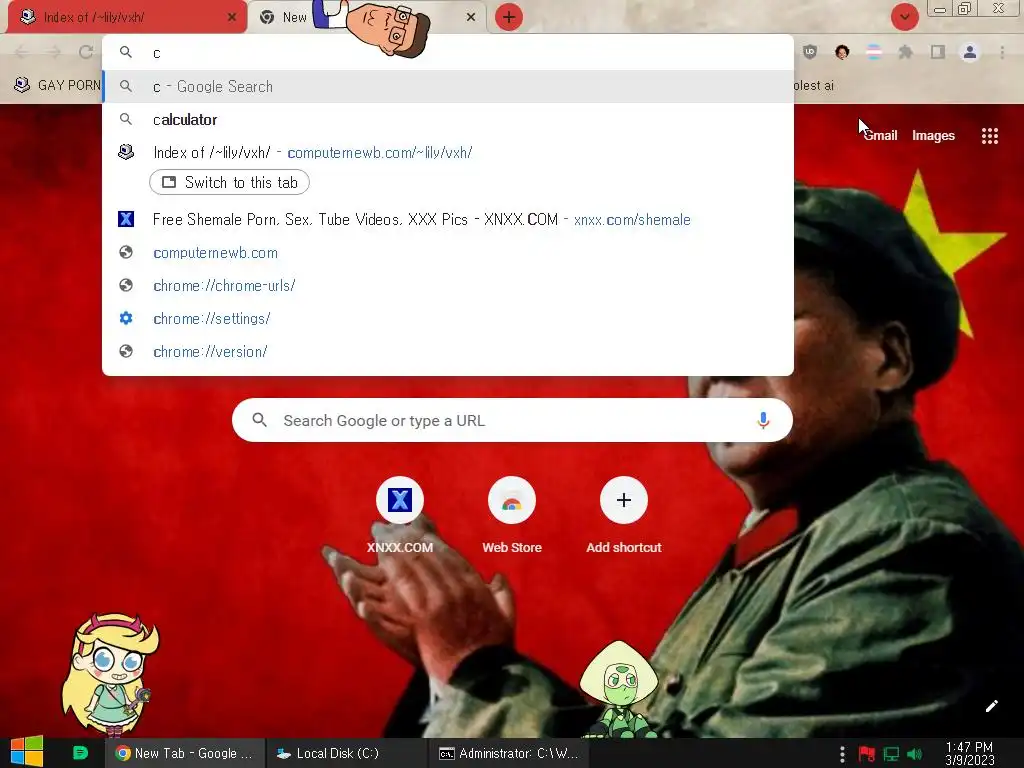The image size is (1024, 768).
Task: Select the chrome://version/ suggestion
Action: pos(448,351)
